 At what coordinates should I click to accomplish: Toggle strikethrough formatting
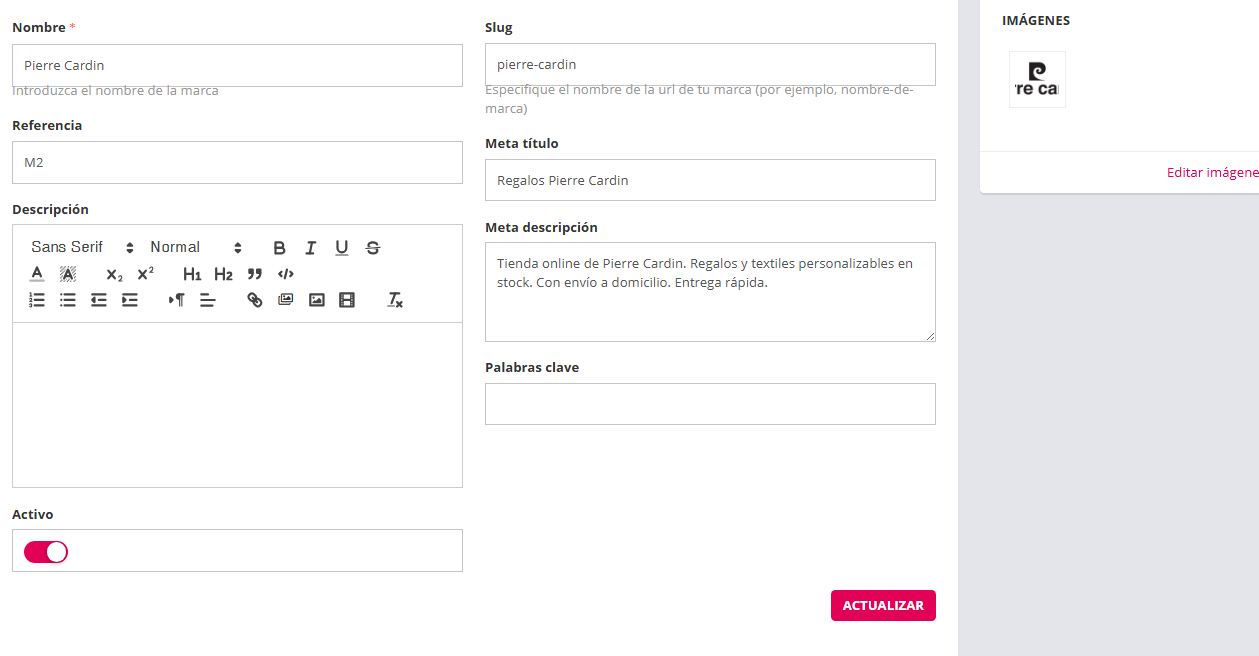pos(373,248)
